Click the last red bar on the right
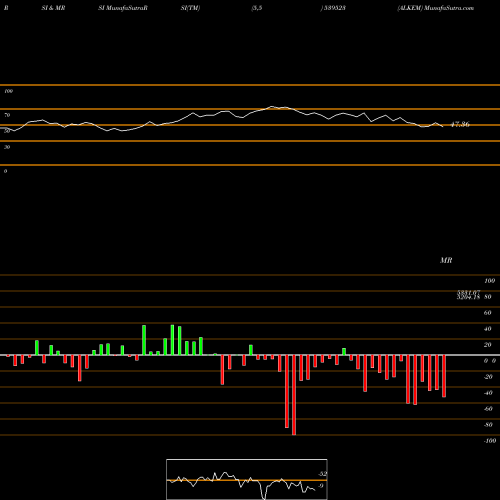 click(444, 376)
